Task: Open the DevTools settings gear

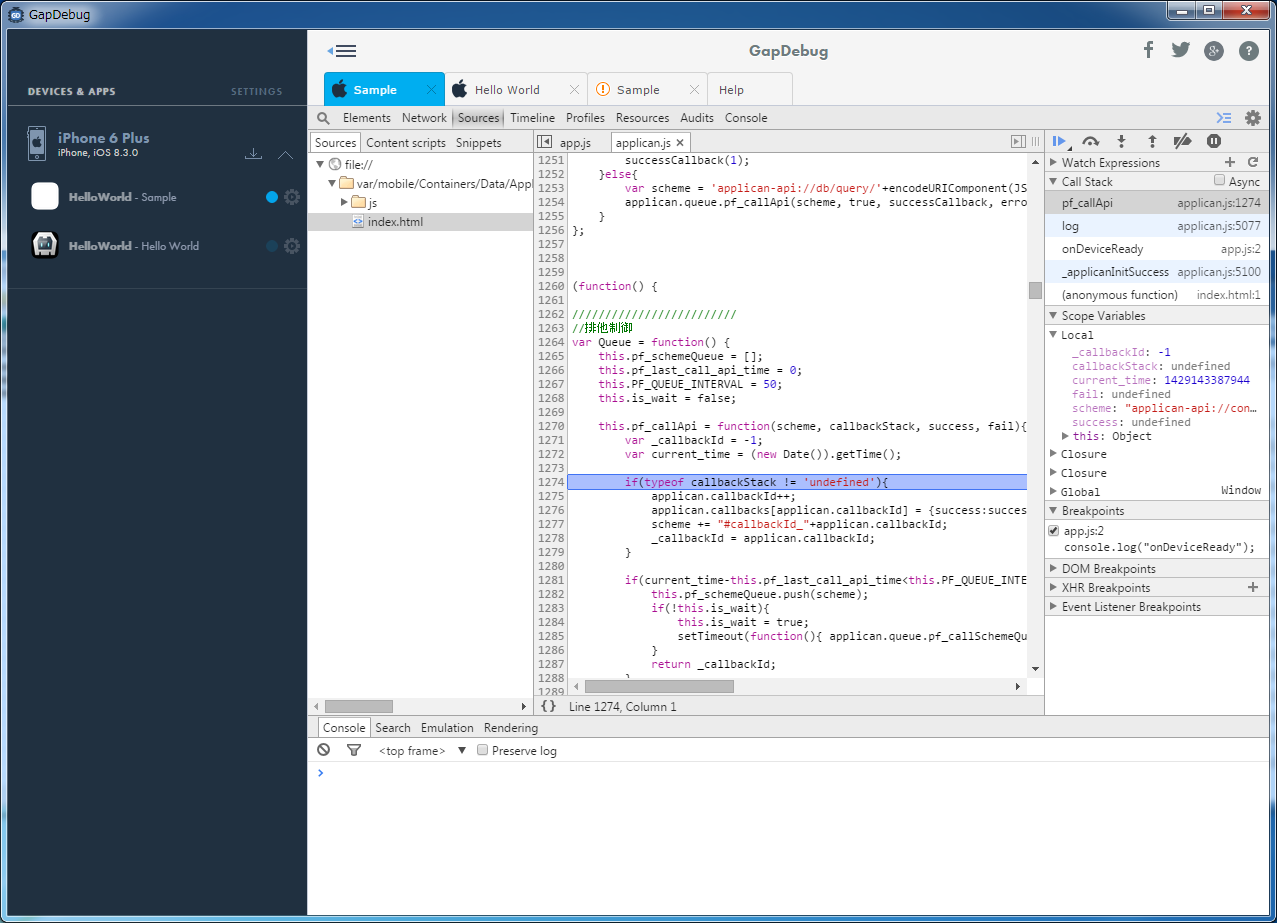Action: pos(1252,118)
